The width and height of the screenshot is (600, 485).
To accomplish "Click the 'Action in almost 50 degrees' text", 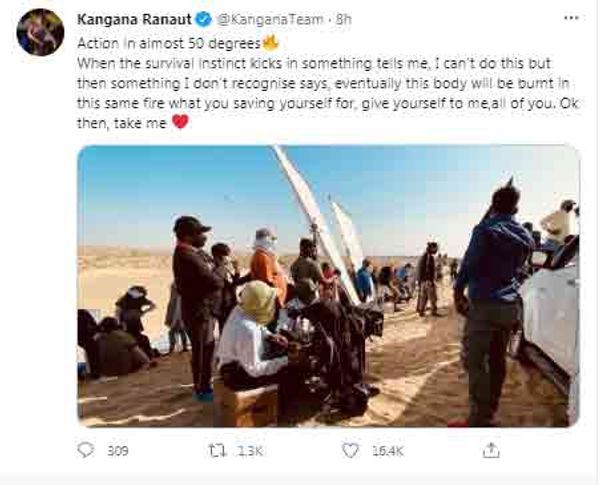I will 169,43.
